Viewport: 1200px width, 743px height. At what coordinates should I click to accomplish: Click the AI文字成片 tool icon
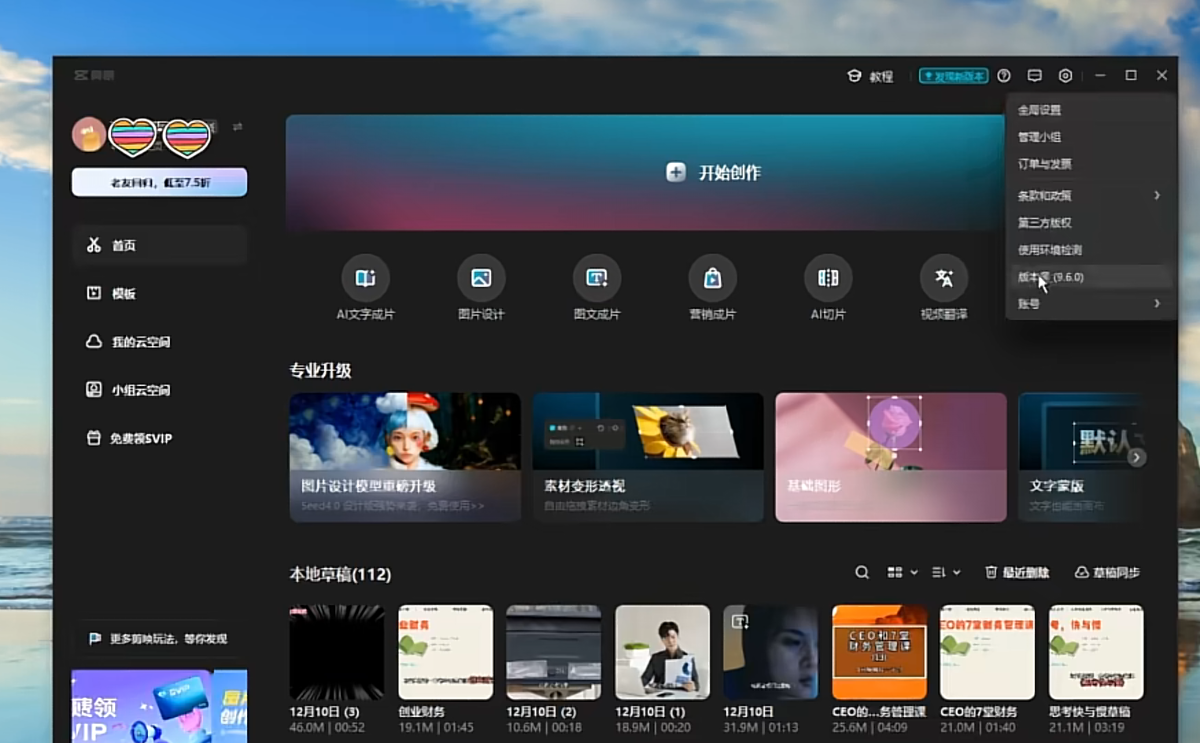coord(365,279)
